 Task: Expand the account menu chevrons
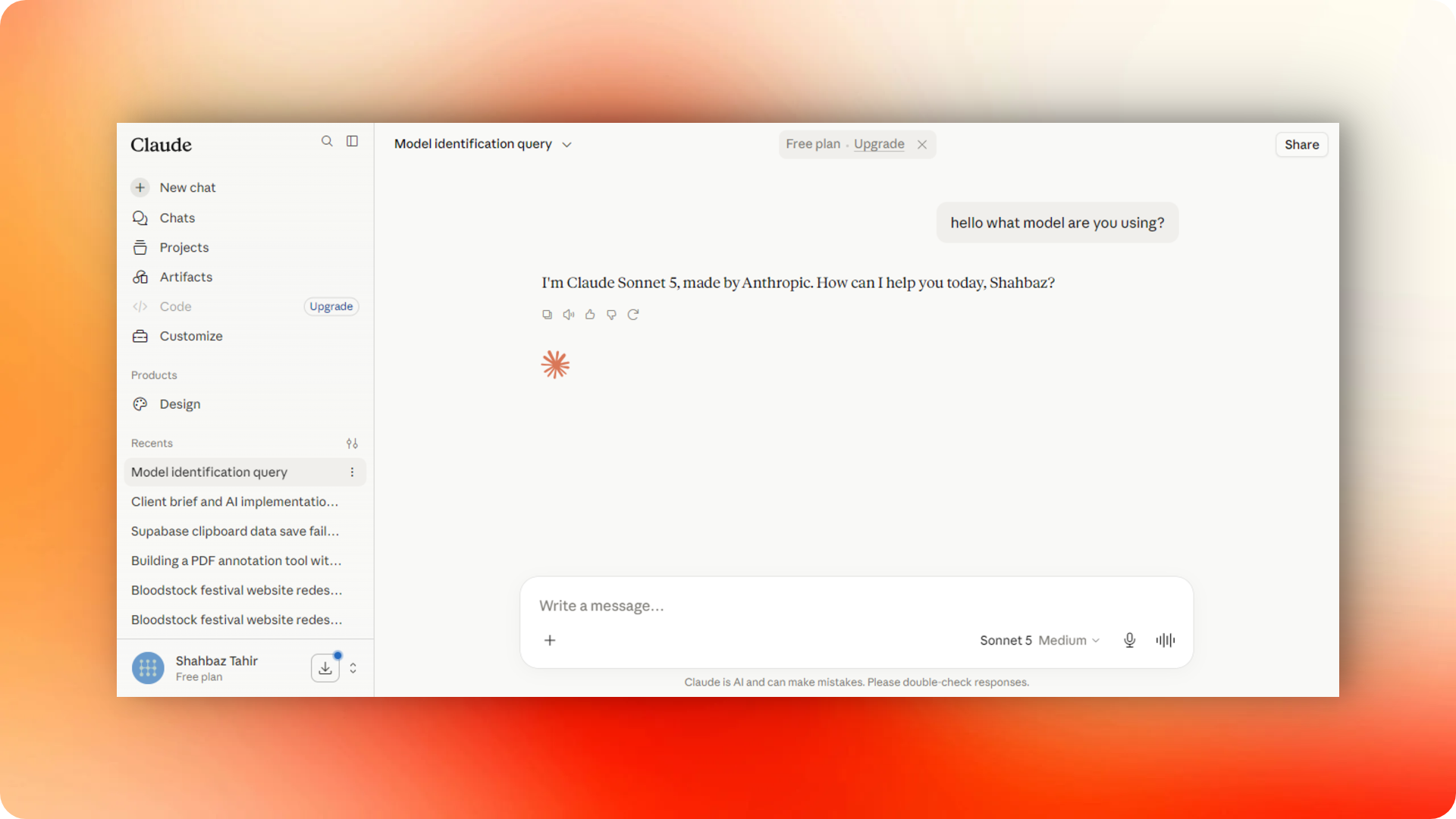coord(353,668)
